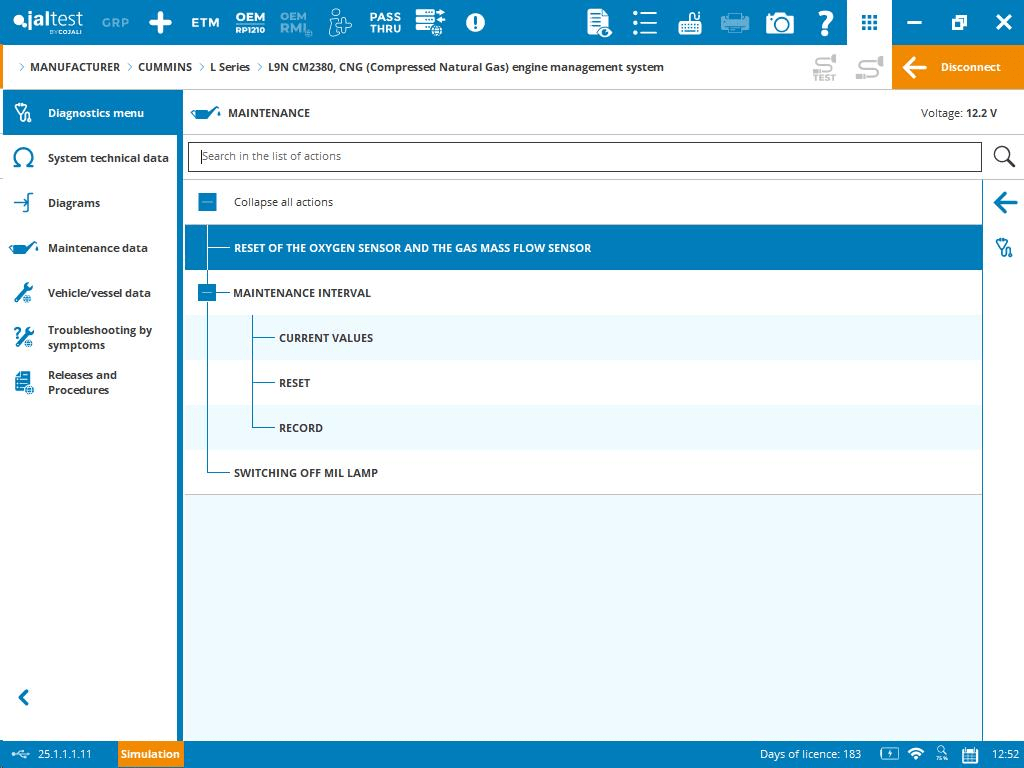Select the SWITCHING OFF MIL LAMP action
The height and width of the screenshot is (768, 1024).
(305, 473)
